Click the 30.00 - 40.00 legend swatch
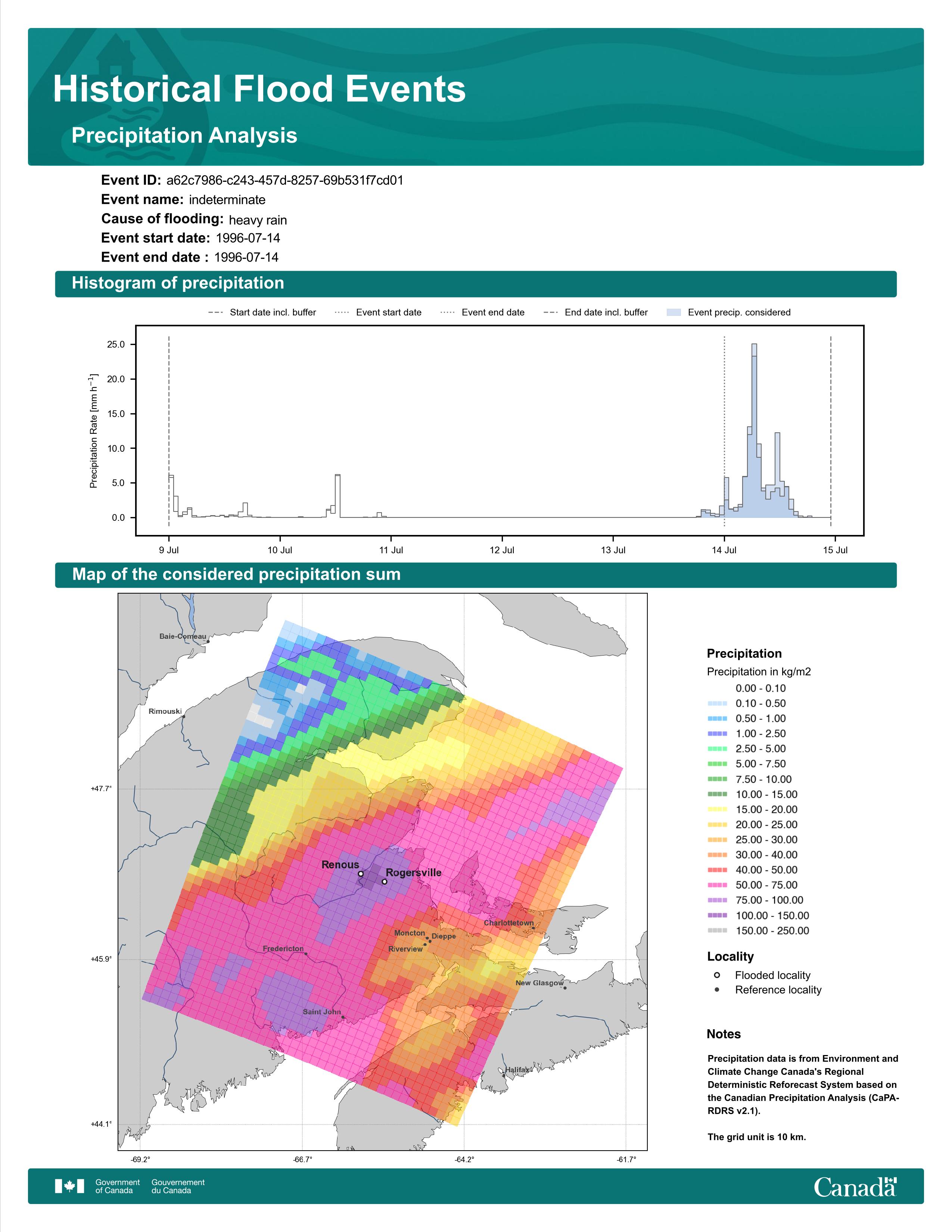This screenshot has height=1232, width=952. (x=718, y=855)
